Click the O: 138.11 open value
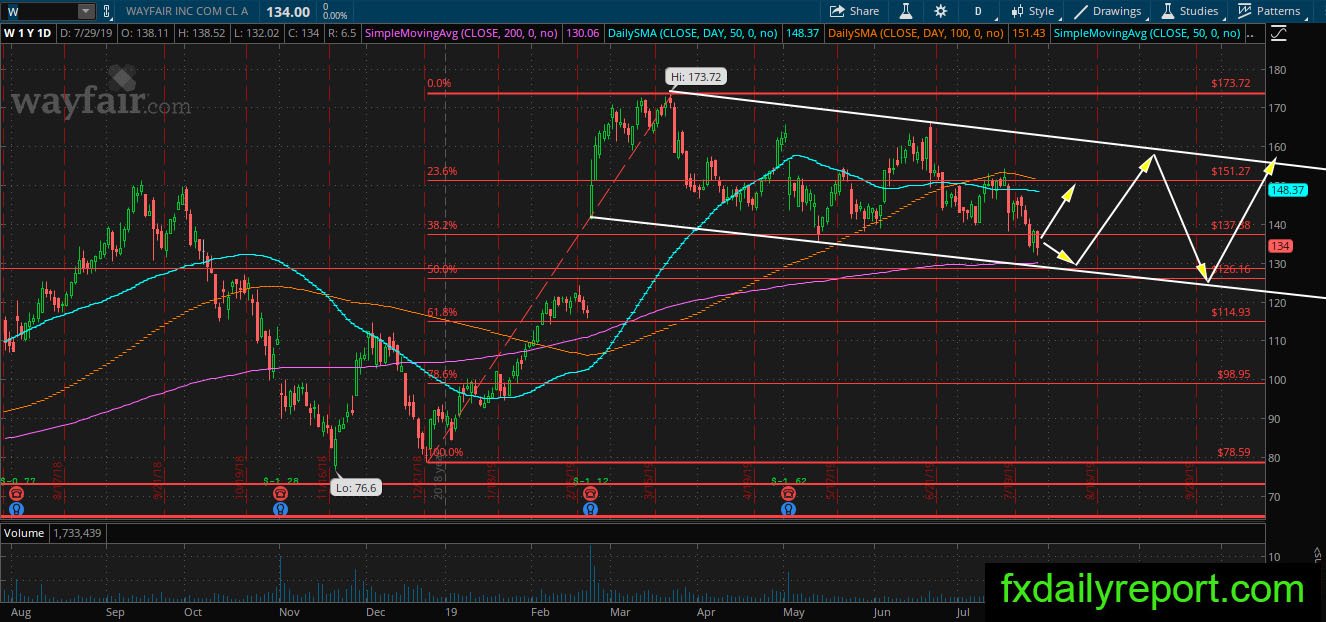The width and height of the screenshot is (1326, 622). pos(144,33)
